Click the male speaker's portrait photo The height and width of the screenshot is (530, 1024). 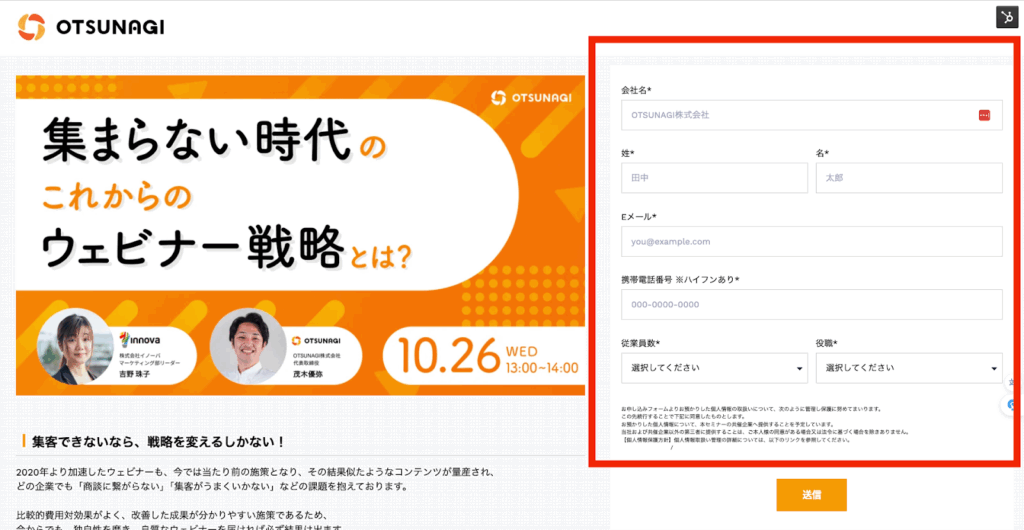click(248, 346)
